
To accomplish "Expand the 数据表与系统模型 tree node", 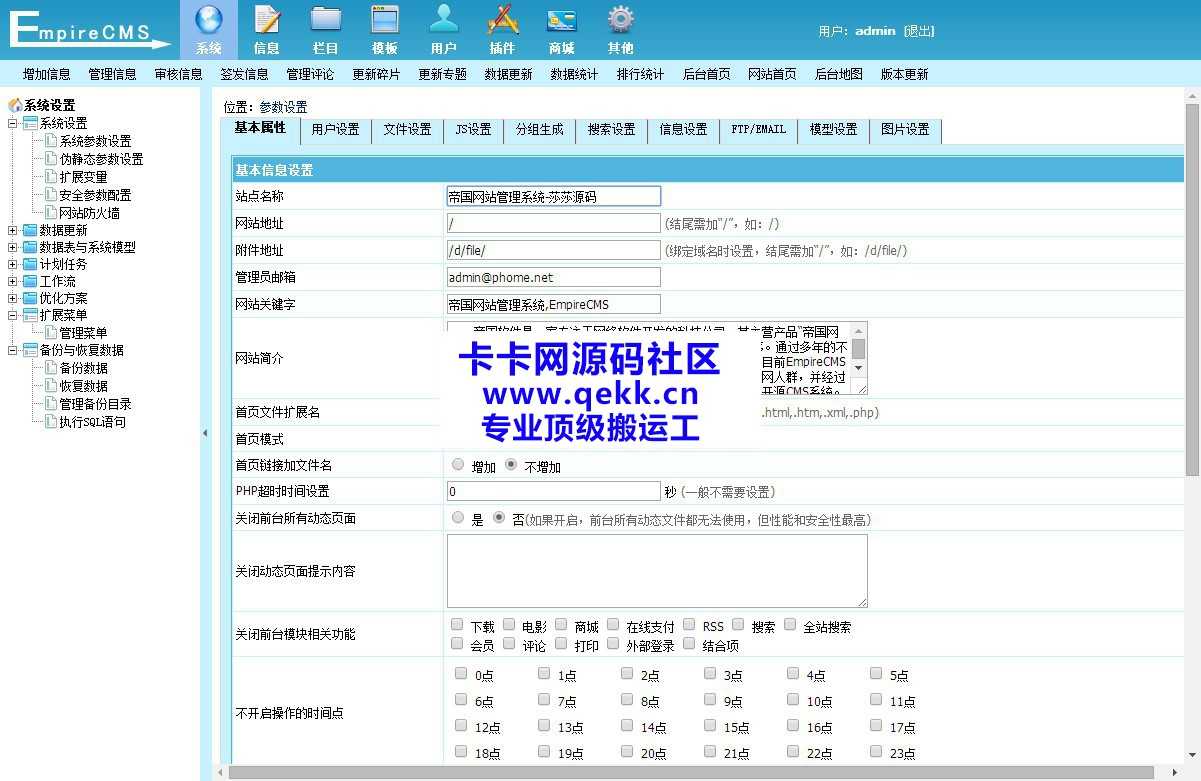I will pos(13,247).
